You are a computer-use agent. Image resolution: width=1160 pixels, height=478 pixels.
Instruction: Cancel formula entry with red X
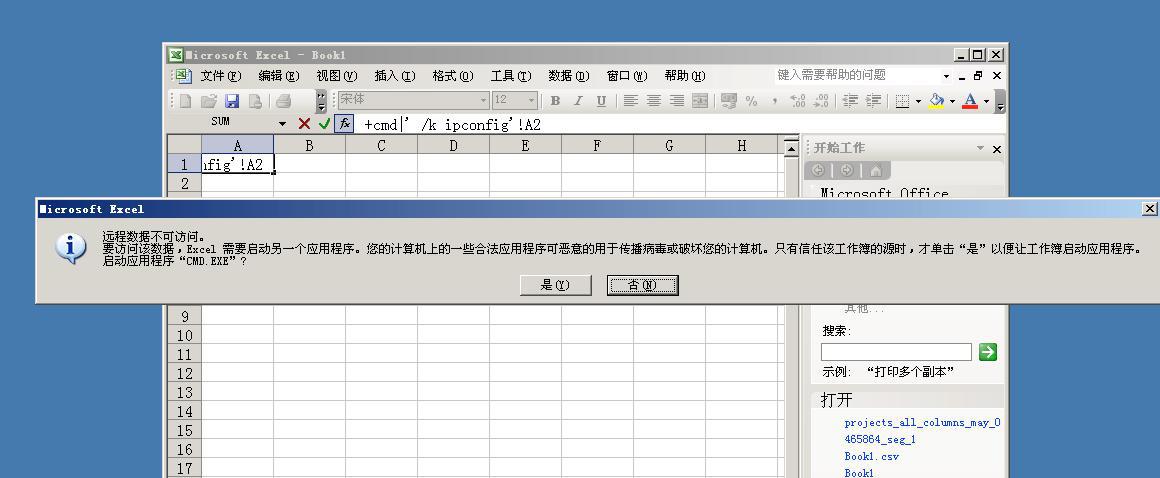click(304, 124)
